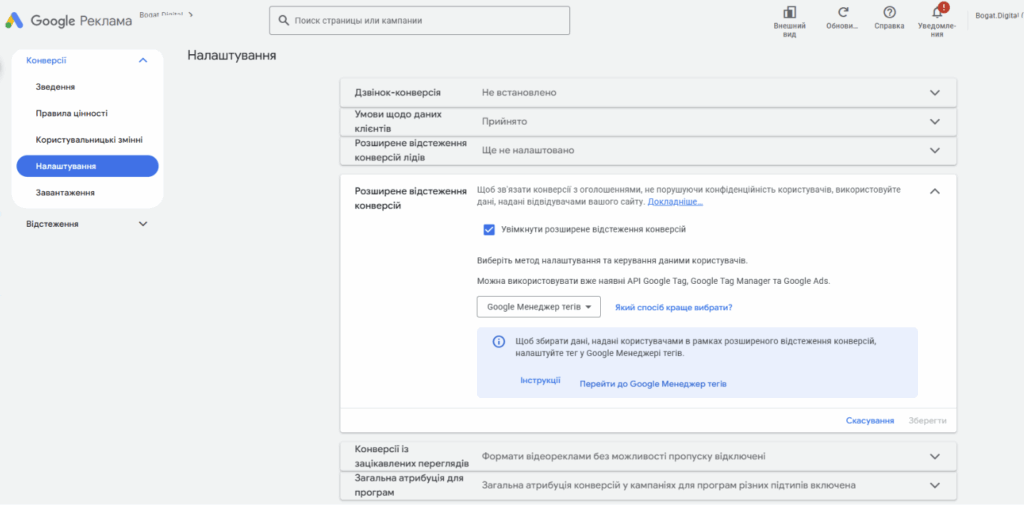Click the Зберегти button

click(x=927, y=421)
